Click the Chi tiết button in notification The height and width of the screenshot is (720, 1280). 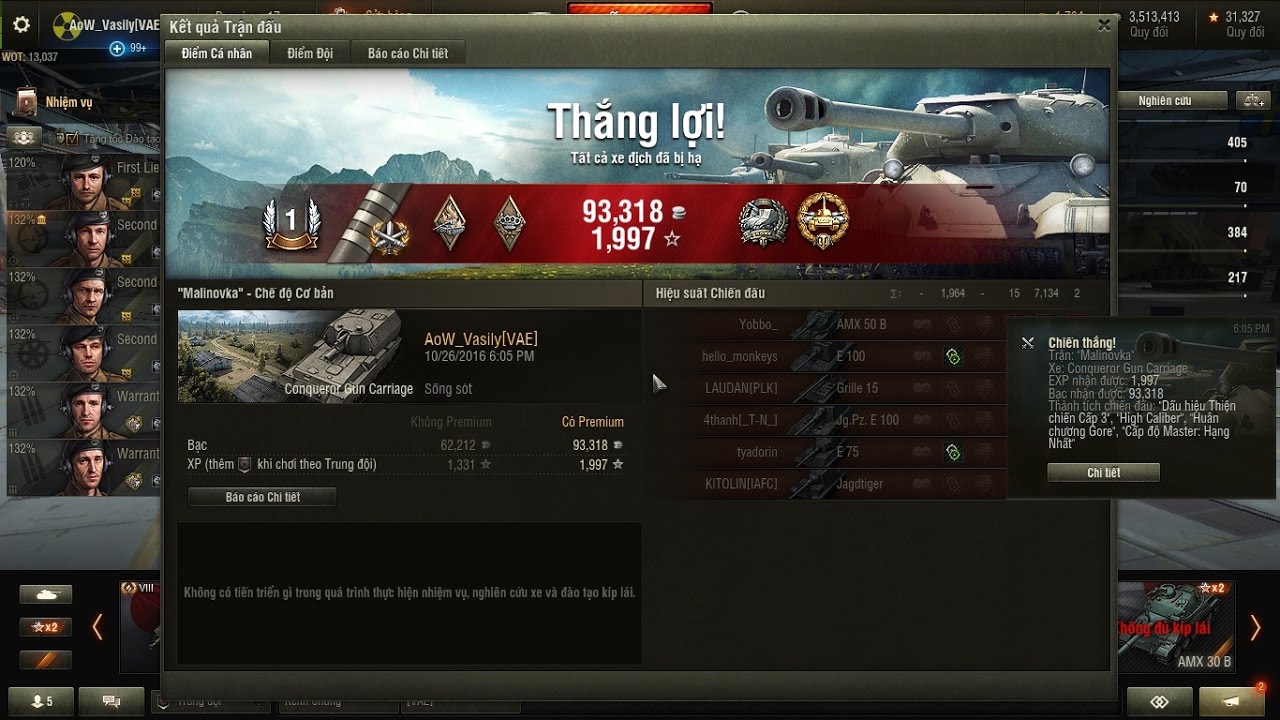pos(1104,473)
